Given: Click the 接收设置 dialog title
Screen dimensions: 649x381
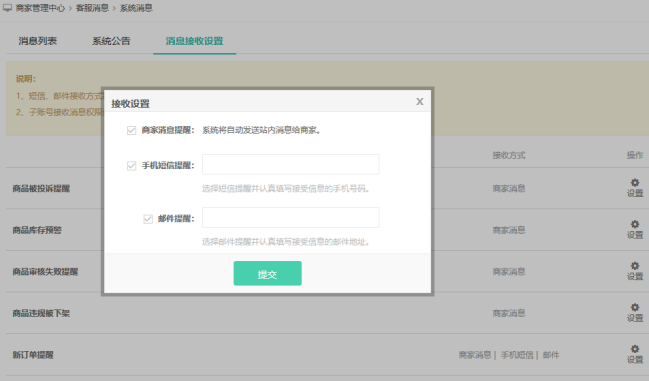Looking at the screenshot, I should pyautogui.click(x=130, y=103).
